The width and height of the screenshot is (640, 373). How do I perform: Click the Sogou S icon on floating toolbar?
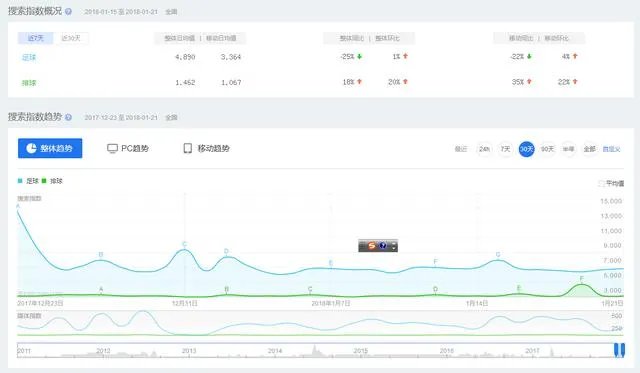[x=371, y=246]
